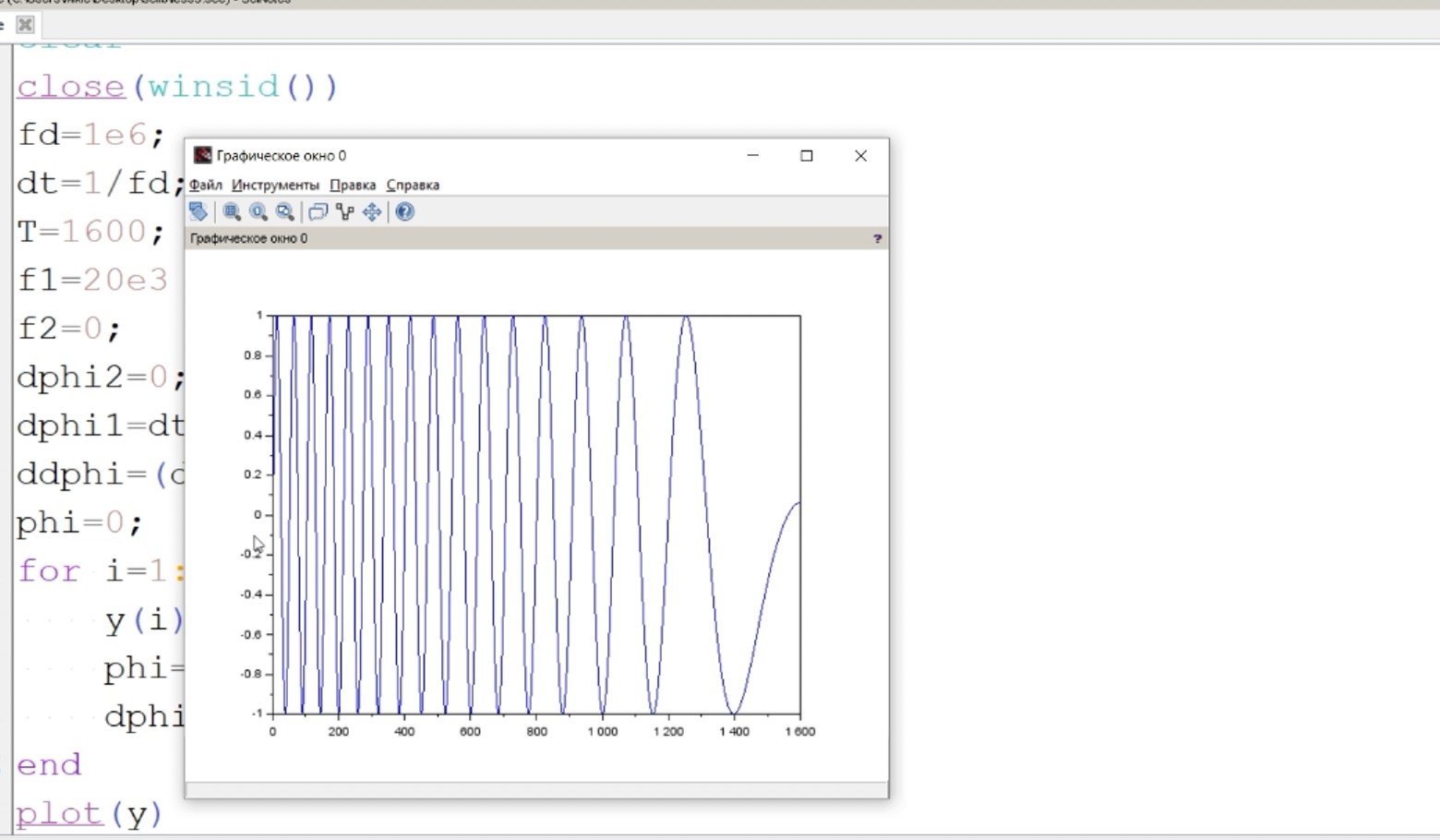Place cursor on the f1=20e3 line
This screenshot has width=1440, height=840.
click(93, 280)
